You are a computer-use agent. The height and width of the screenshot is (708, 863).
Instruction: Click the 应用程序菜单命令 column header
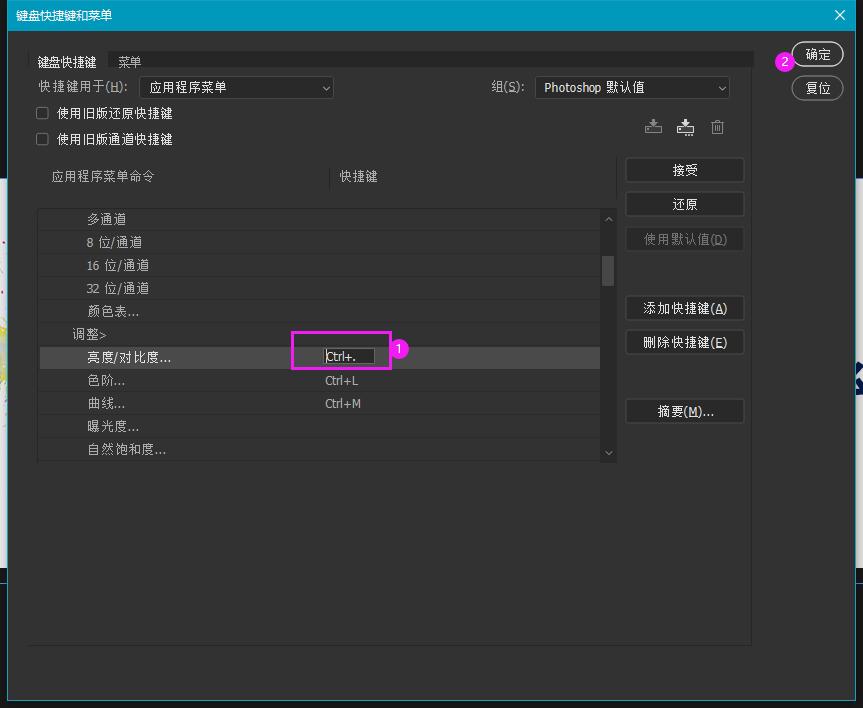pos(103,176)
